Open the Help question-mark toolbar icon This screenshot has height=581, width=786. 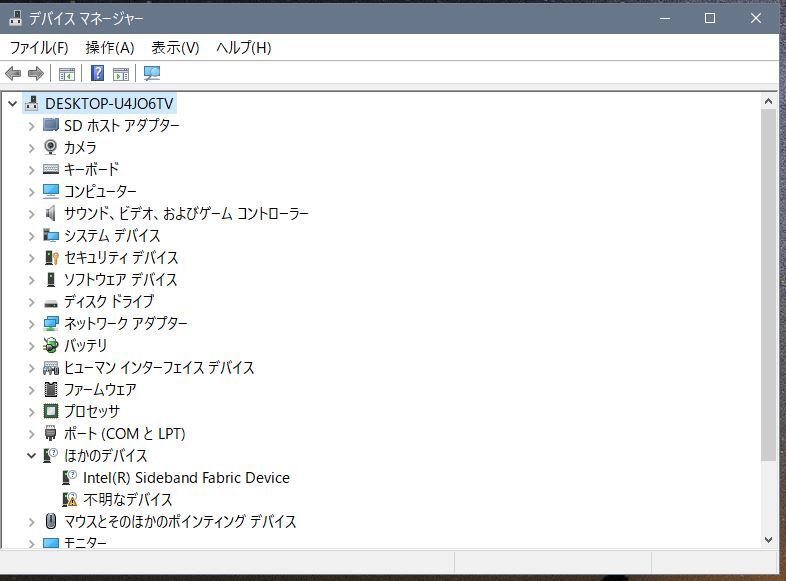(97, 73)
